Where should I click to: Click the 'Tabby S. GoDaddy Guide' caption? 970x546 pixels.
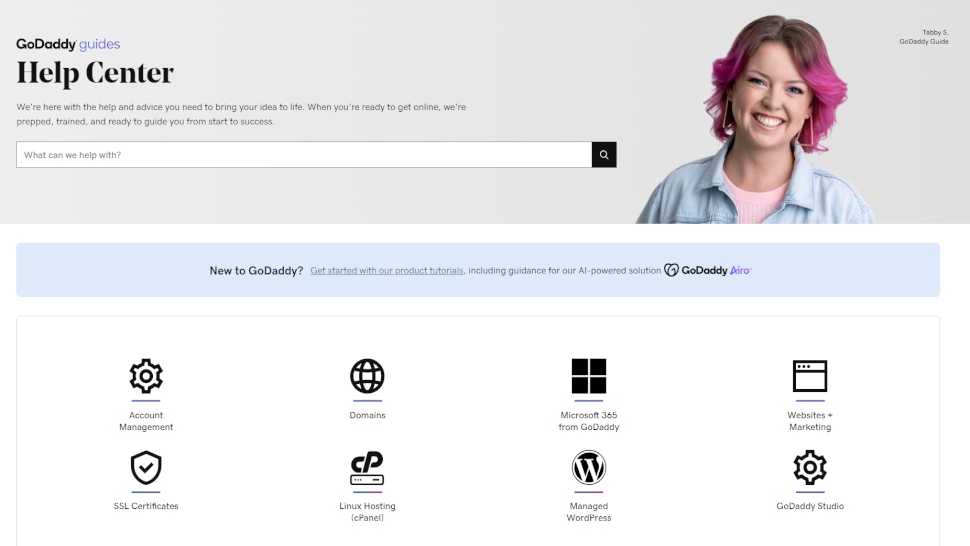(x=924, y=36)
